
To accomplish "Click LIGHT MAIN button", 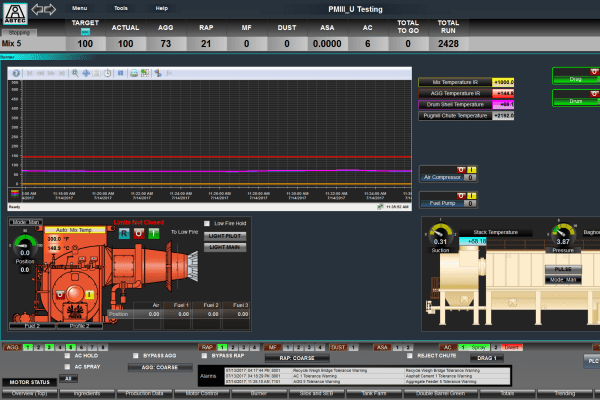I will [225, 247].
